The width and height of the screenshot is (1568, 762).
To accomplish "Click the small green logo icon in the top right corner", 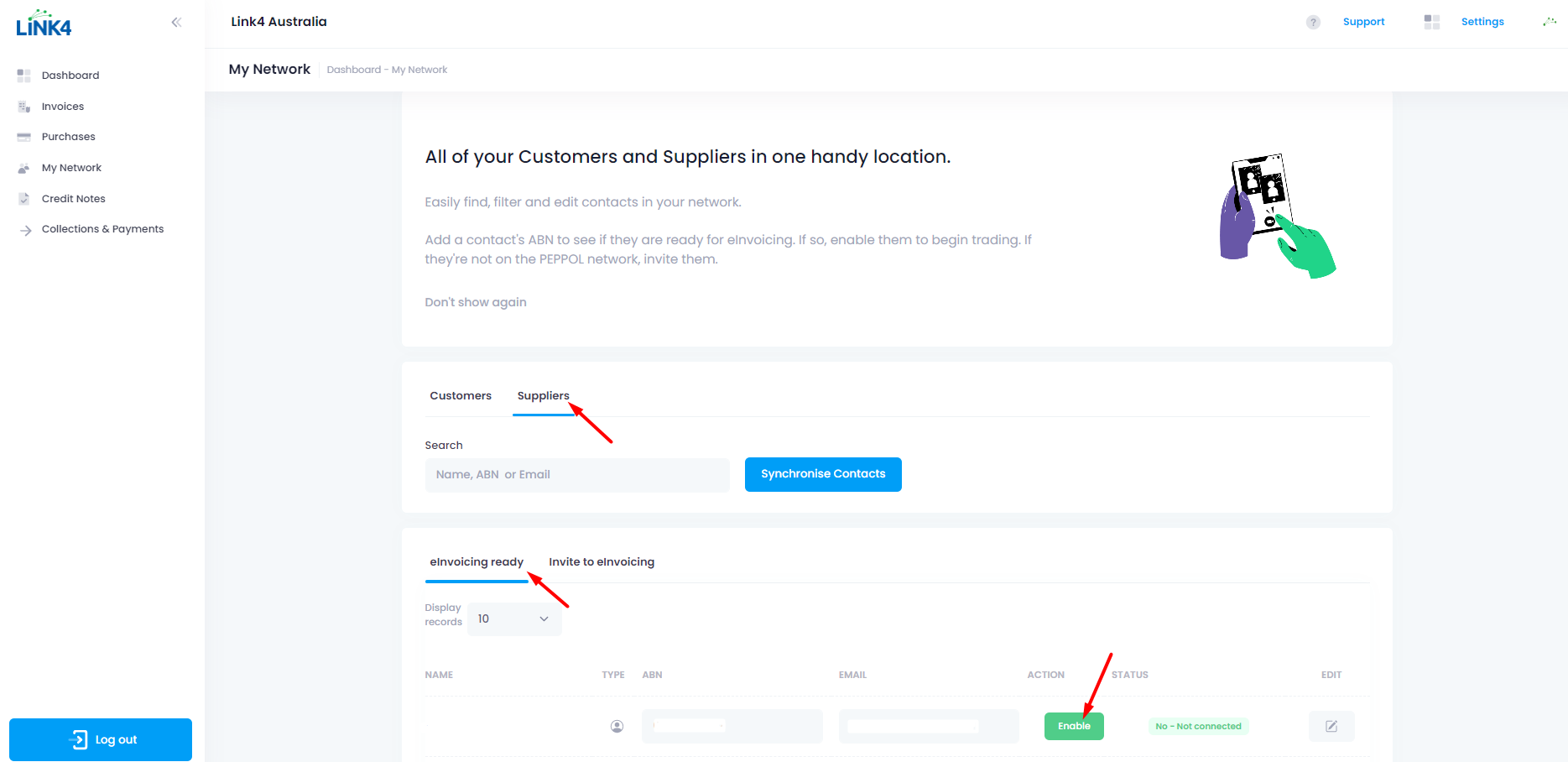I will pos(1550,22).
